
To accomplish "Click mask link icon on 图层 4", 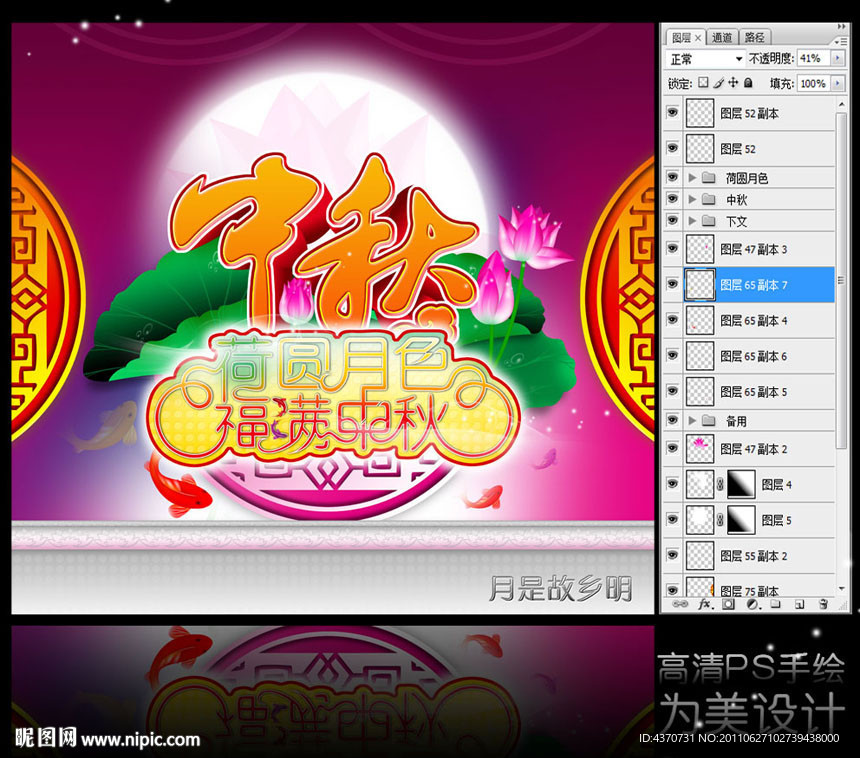I will (x=720, y=484).
